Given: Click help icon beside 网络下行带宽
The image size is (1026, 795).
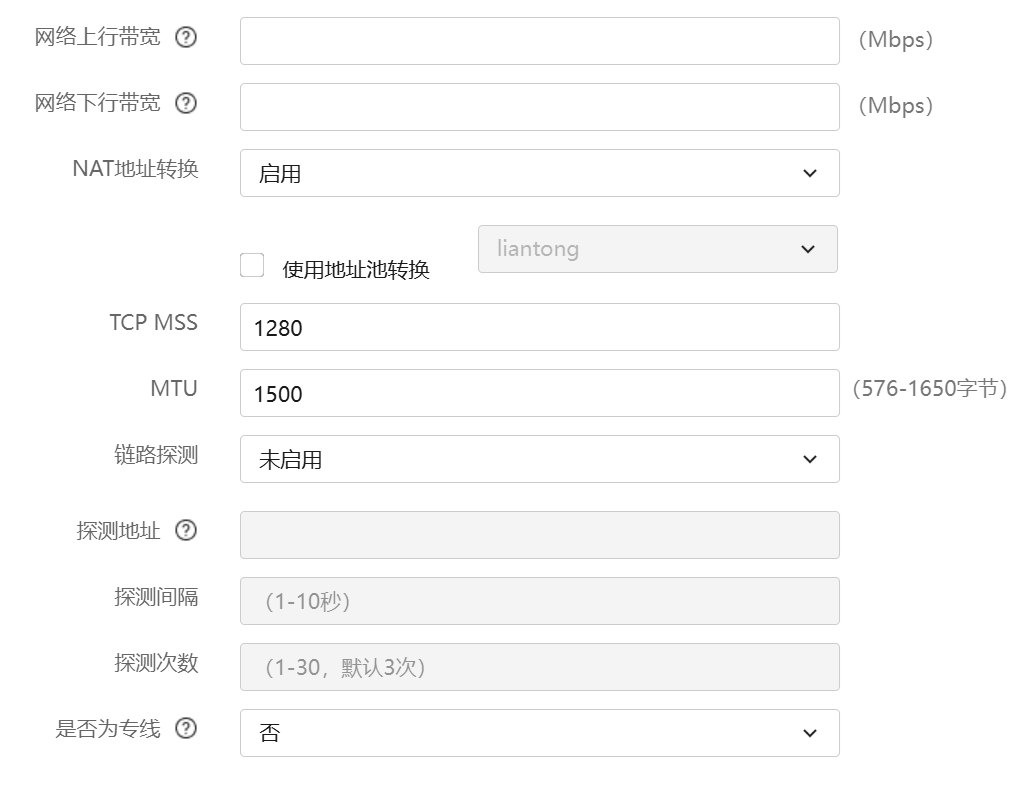Looking at the screenshot, I should coord(186,103).
